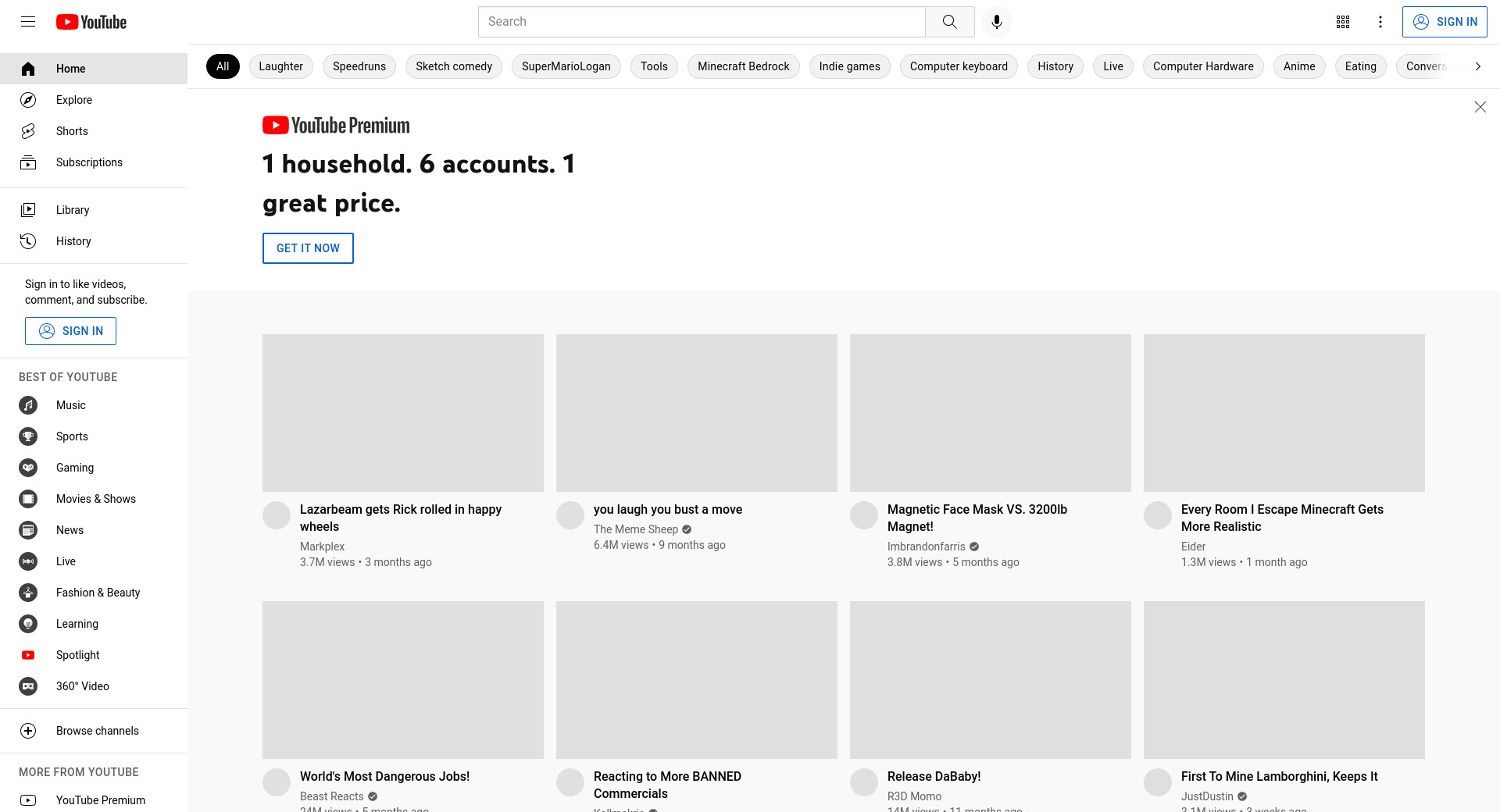This screenshot has height=812, width=1500.
Task: Open Sports trophy icon
Action: click(28, 436)
